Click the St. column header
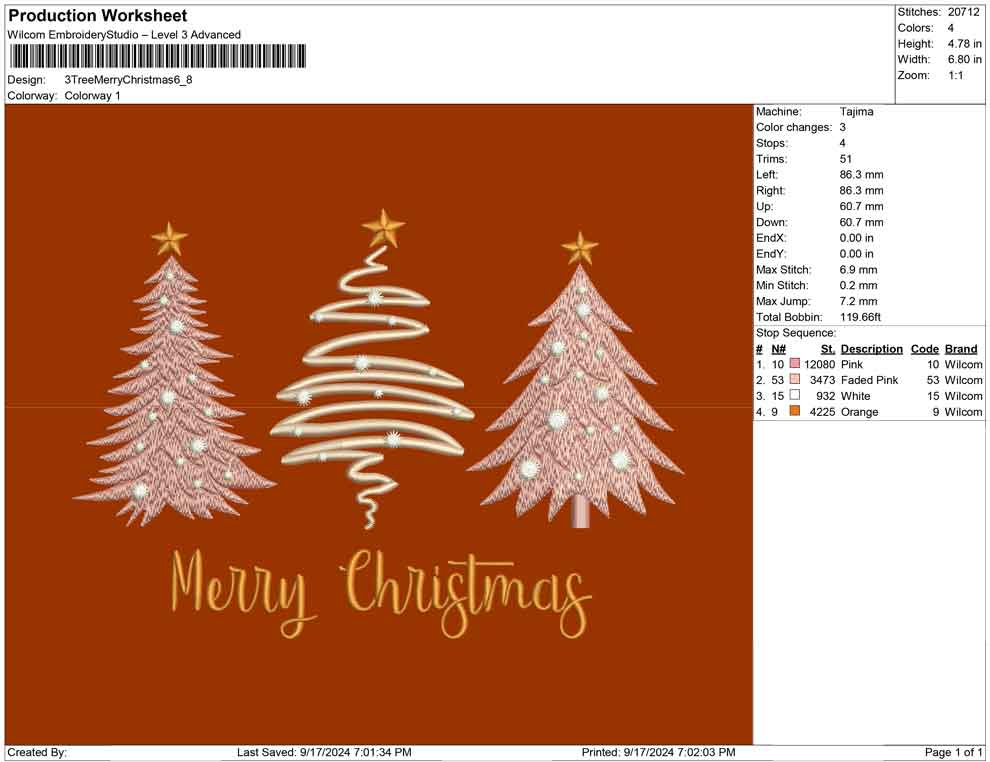Image resolution: width=990 pixels, height=762 pixels. (828, 349)
